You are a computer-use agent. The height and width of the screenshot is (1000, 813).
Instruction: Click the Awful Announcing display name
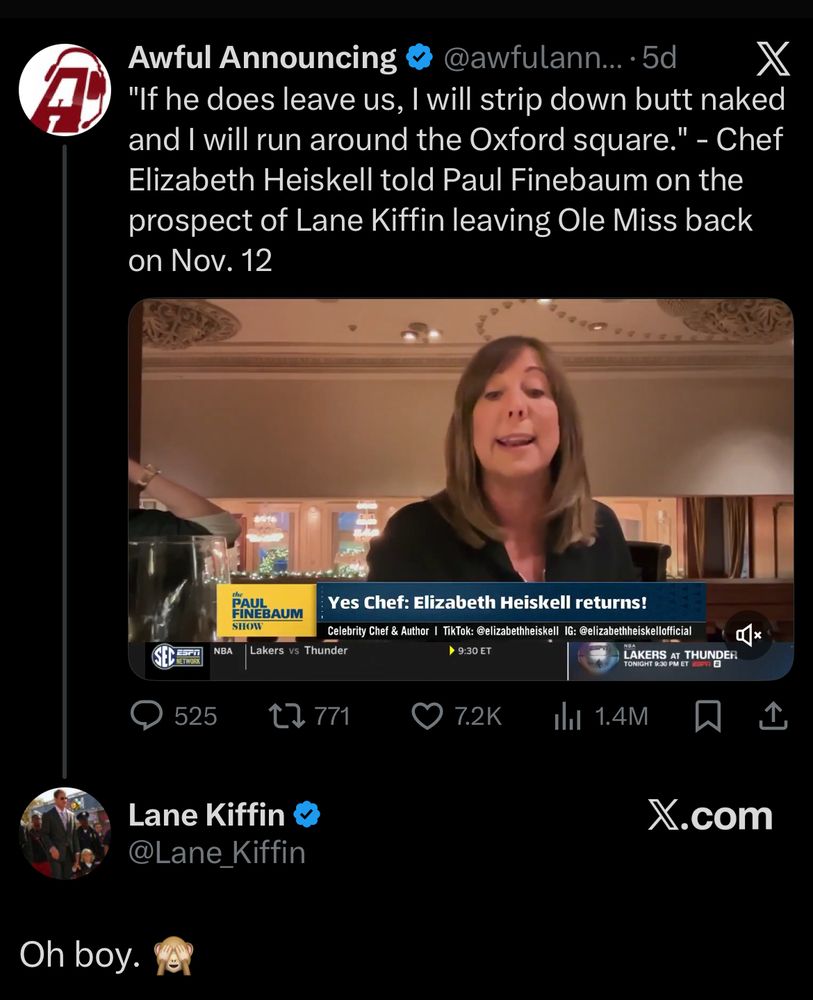tap(262, 58)
